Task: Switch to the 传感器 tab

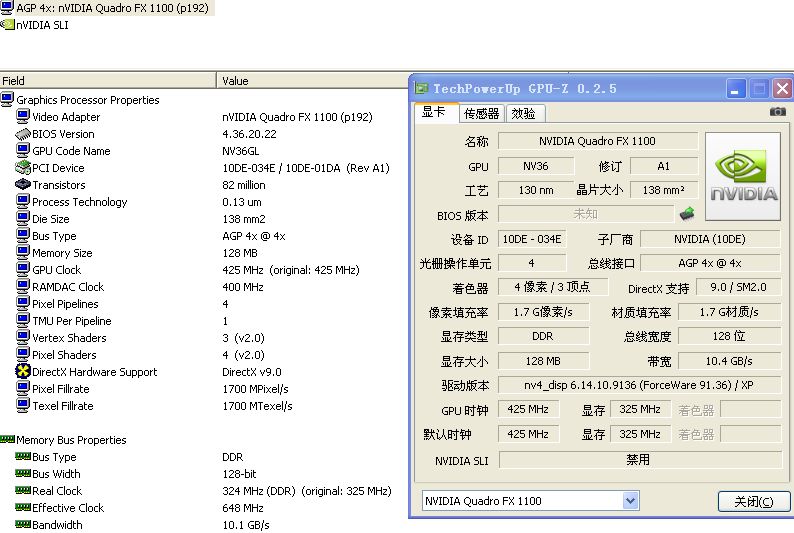Action: (481, 113)
